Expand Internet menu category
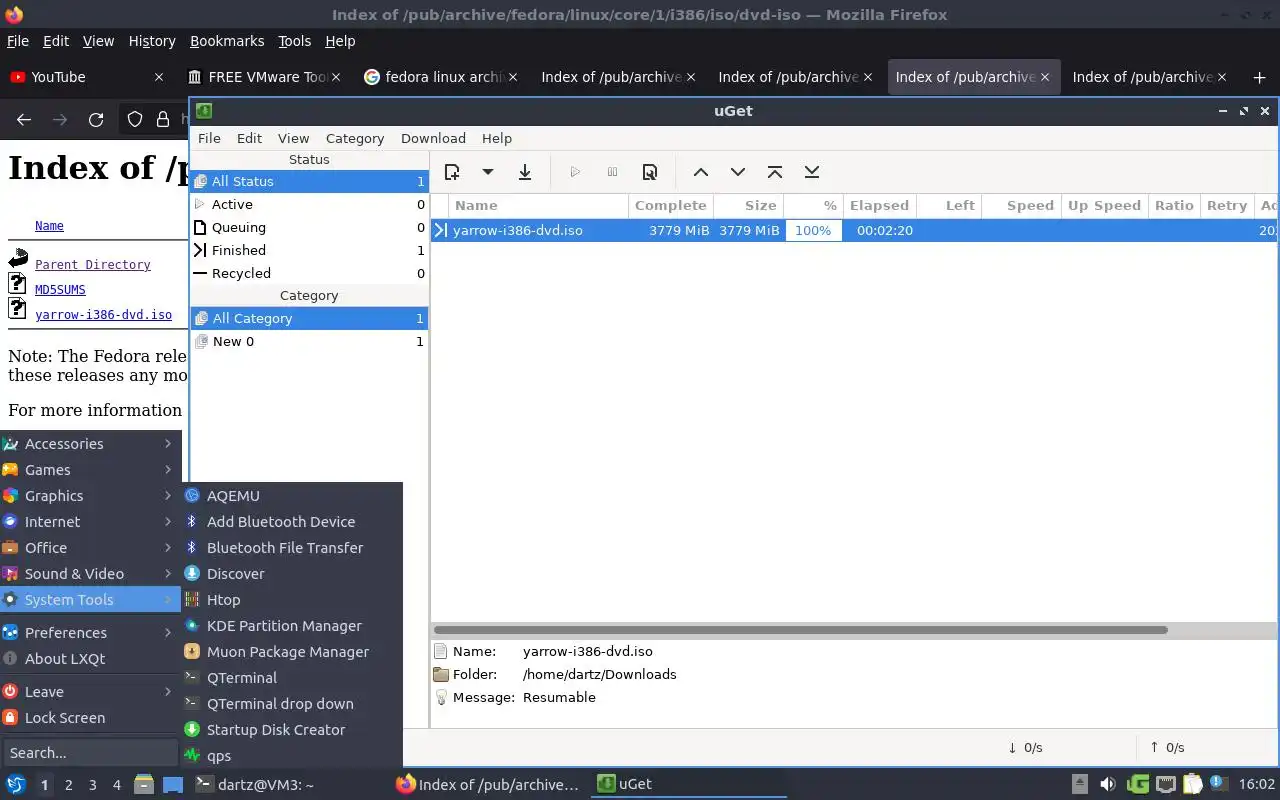Viewport: 1280px width, 800px height. tap(90, 522)
